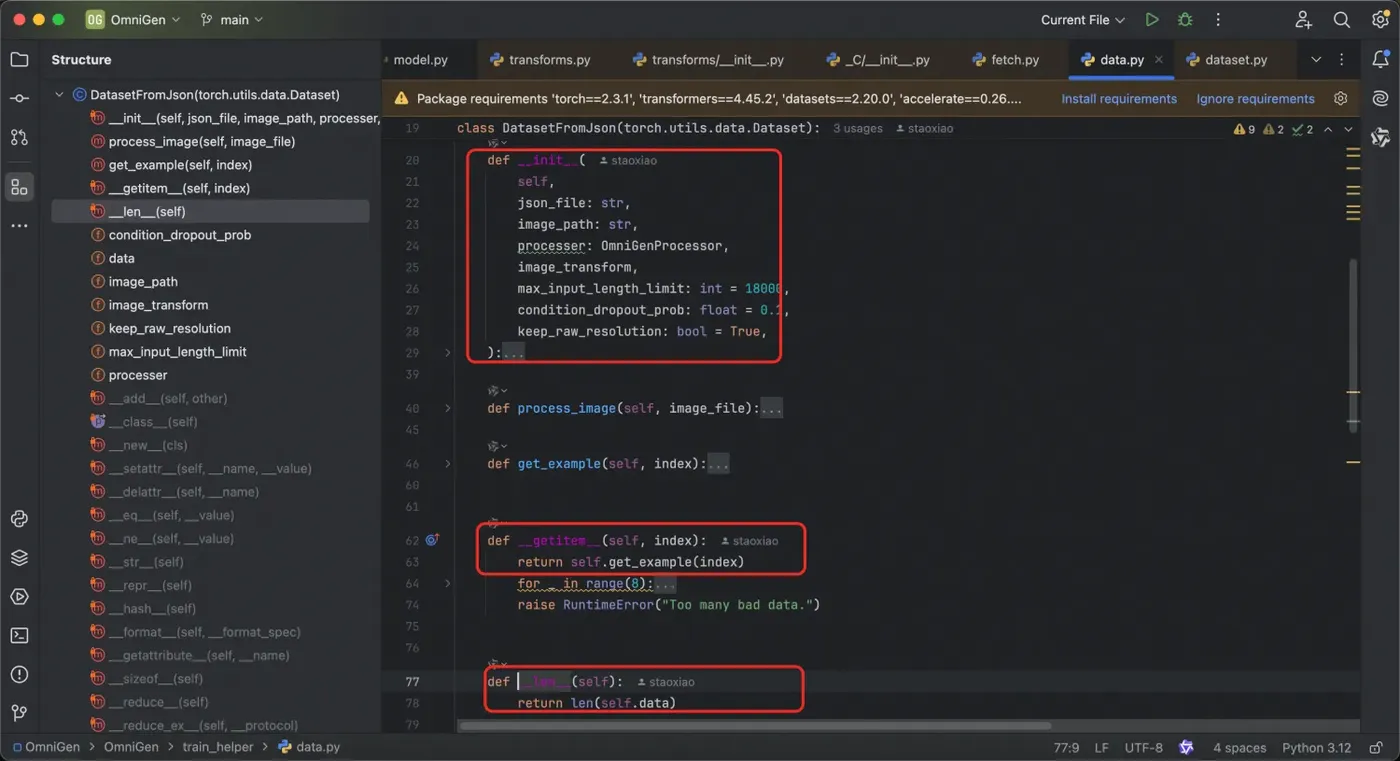
Task: Open the More Actions vertical dots in toolbar
Action: pyautogui.click(x=1218, y=20)
